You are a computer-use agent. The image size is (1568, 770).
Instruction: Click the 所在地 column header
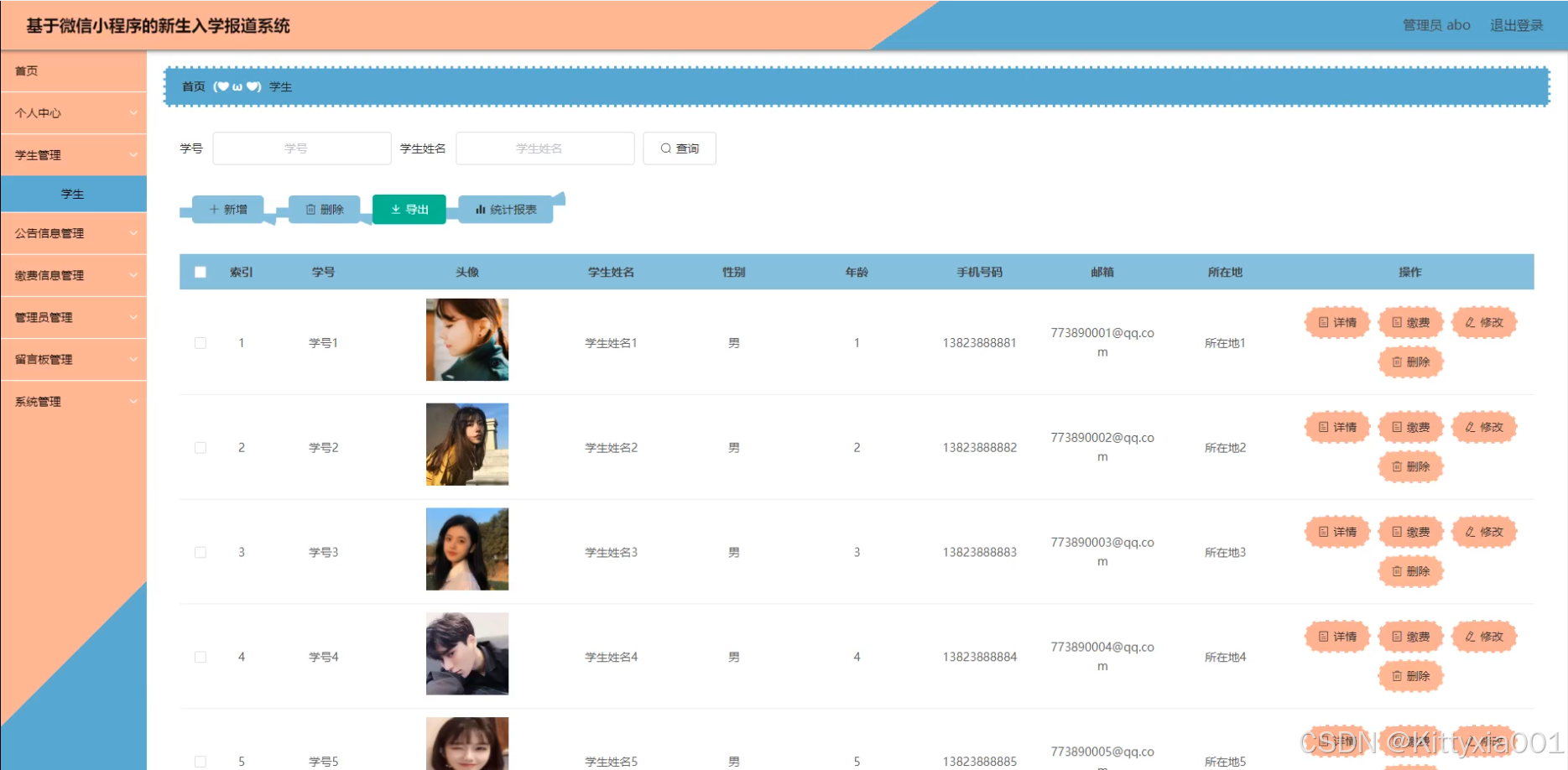[x=1225, y=272]
